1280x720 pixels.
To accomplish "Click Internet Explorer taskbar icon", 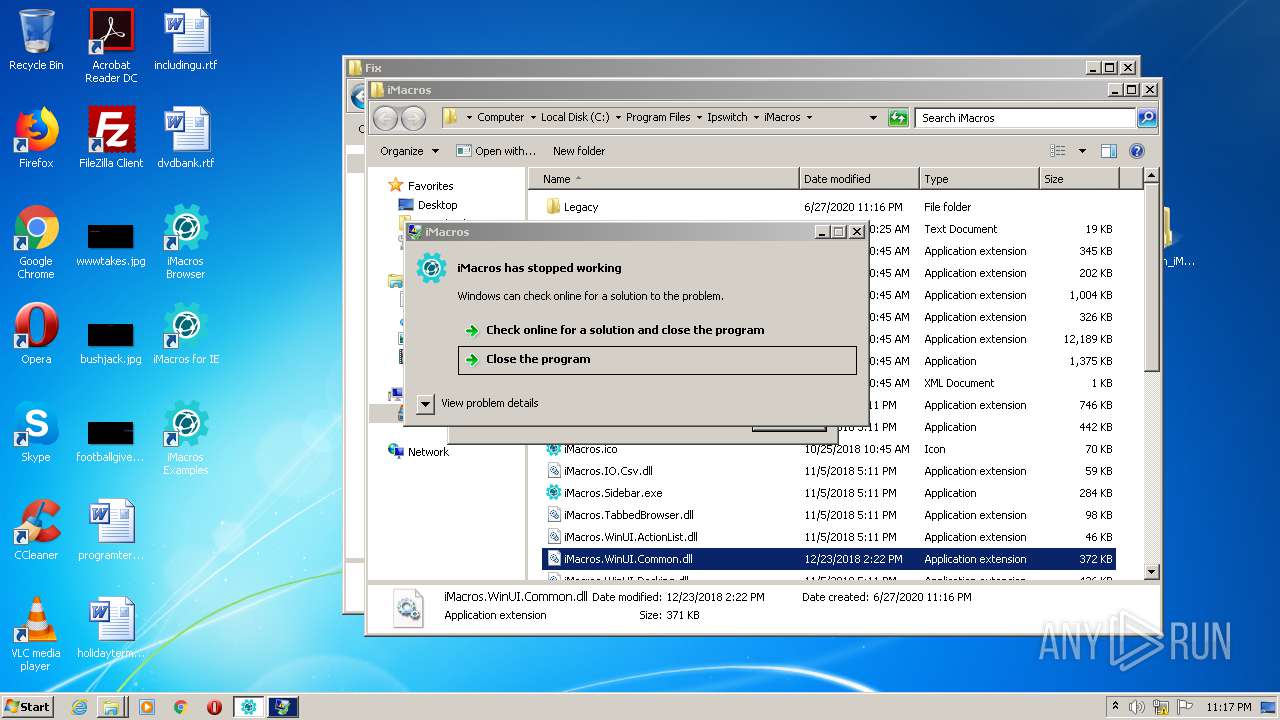I will (x=79, y=707).
